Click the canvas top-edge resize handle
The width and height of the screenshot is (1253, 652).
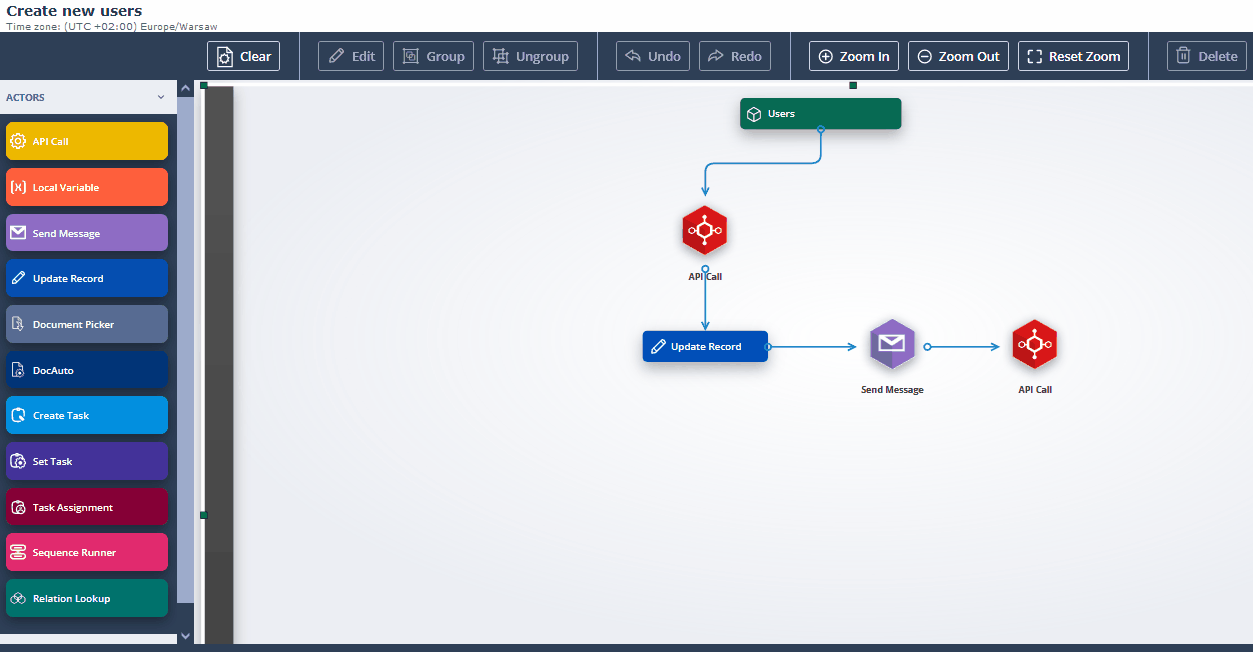pyautogui.click(x=853, y=85)
